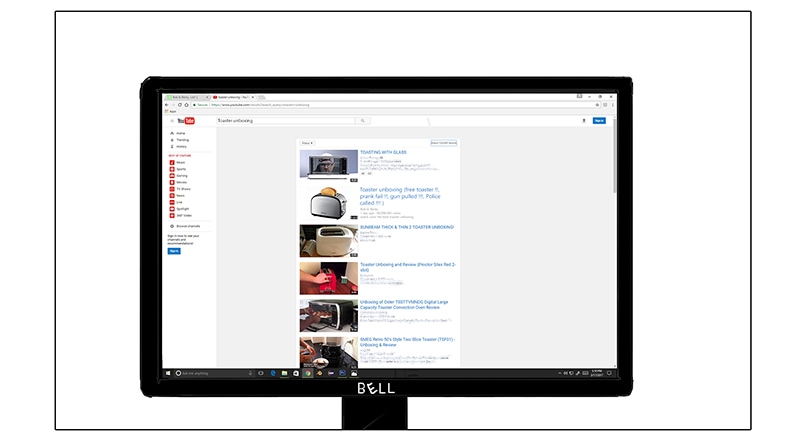Expand the Filters dropdown

tap(308, 143)
